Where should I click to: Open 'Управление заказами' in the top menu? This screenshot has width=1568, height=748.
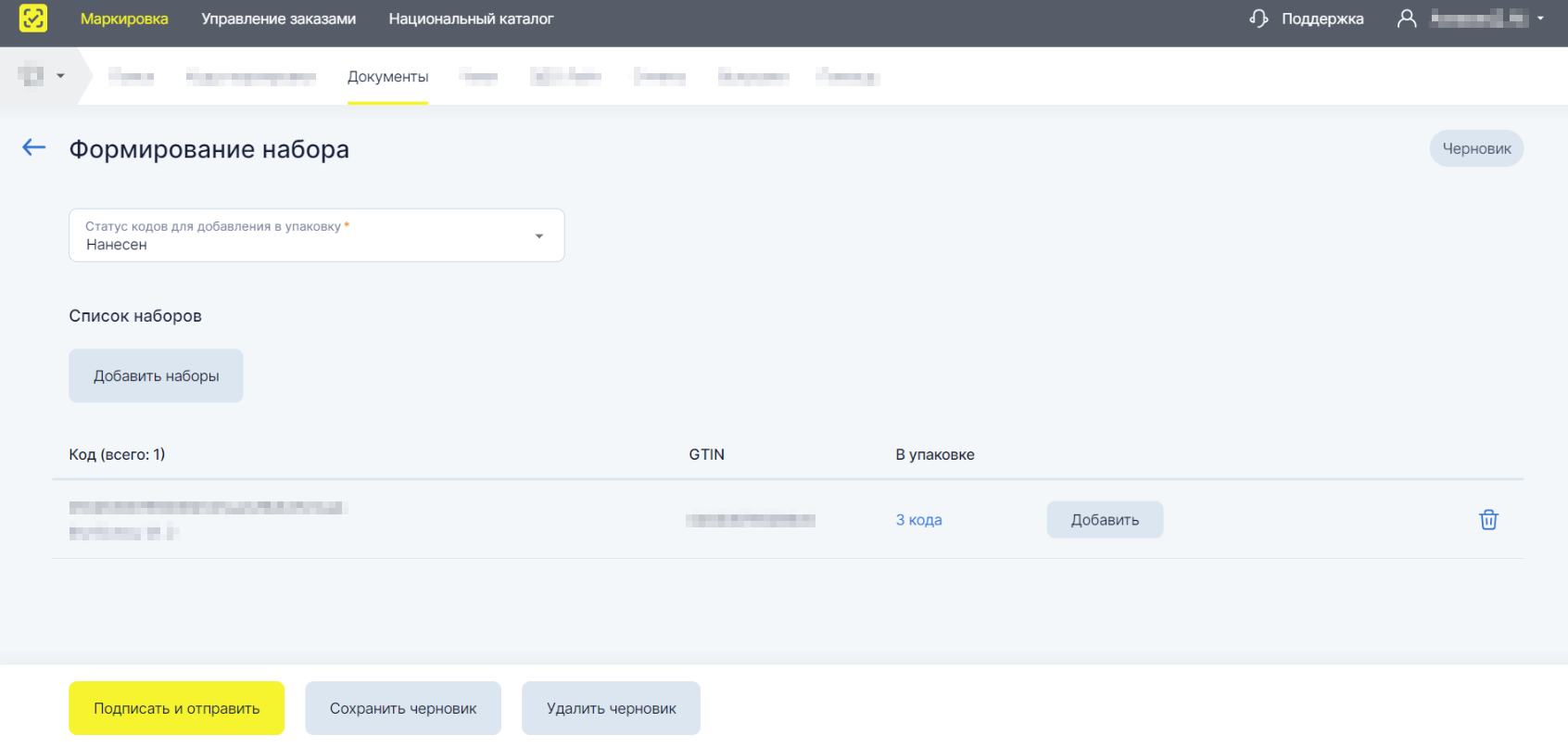pos(279,19)
